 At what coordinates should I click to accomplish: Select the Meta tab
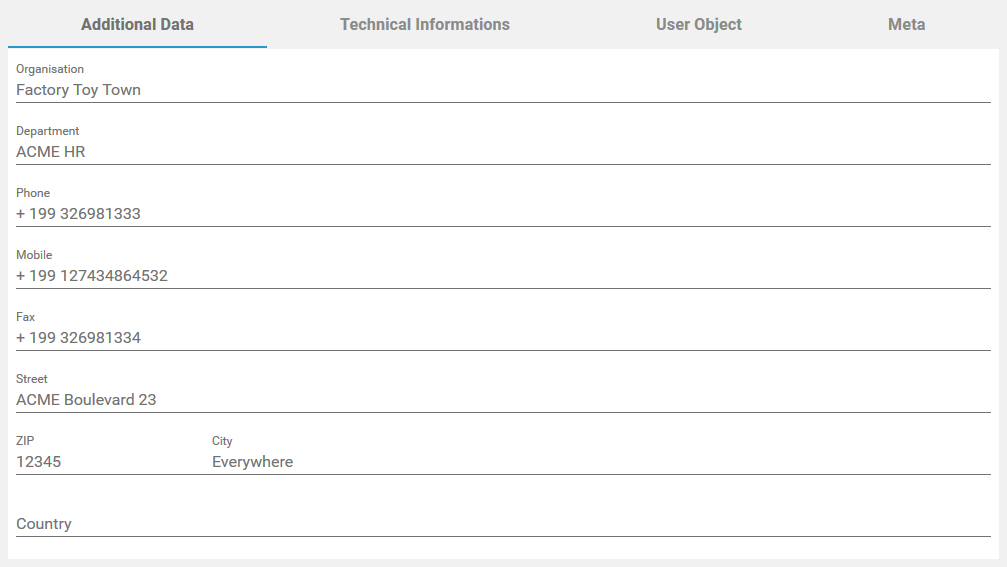(906, 25)
